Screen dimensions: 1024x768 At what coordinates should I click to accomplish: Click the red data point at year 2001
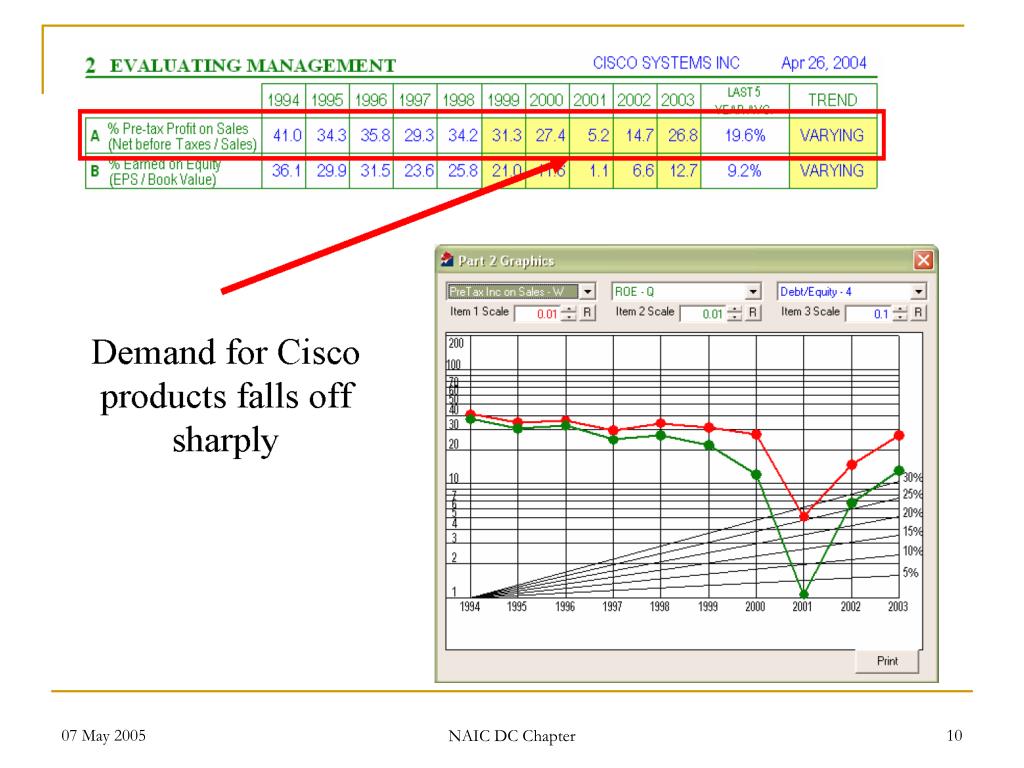pyautogui.click(x=804, y=516)
